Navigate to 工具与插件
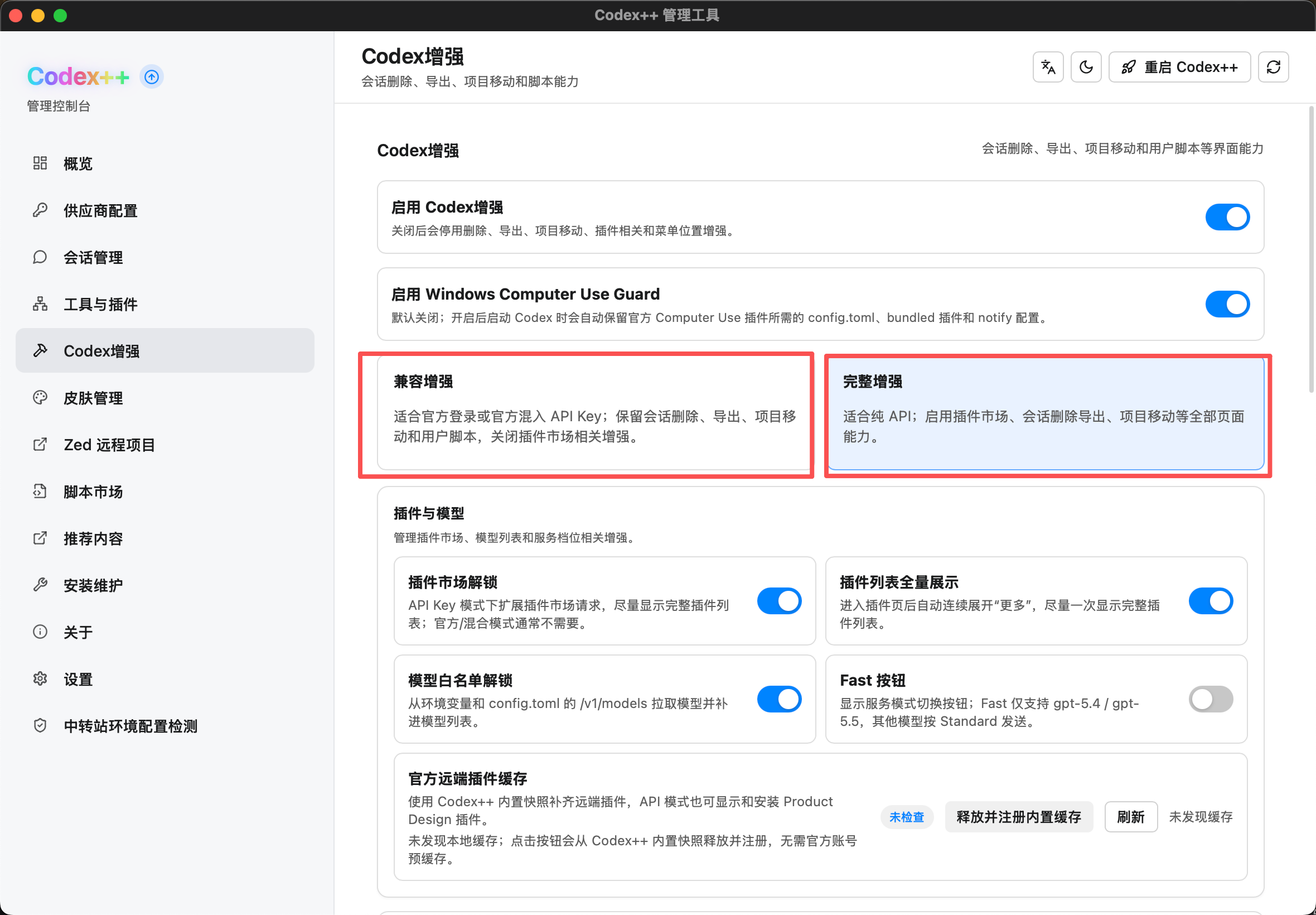The width and height of the screenshot is (1316, 915). point(165,304)
